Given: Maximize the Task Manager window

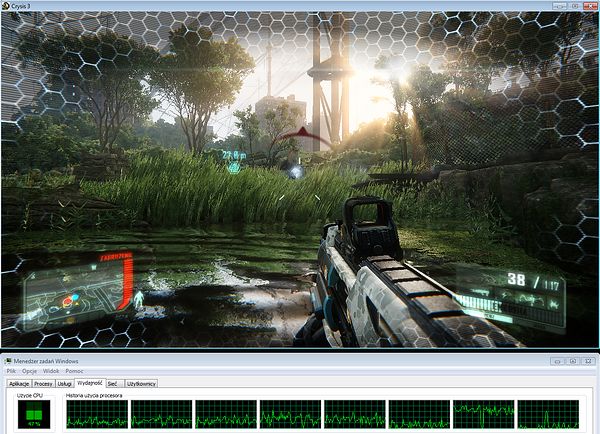Looking at the screenshot, I should click(x=573, y=361).
